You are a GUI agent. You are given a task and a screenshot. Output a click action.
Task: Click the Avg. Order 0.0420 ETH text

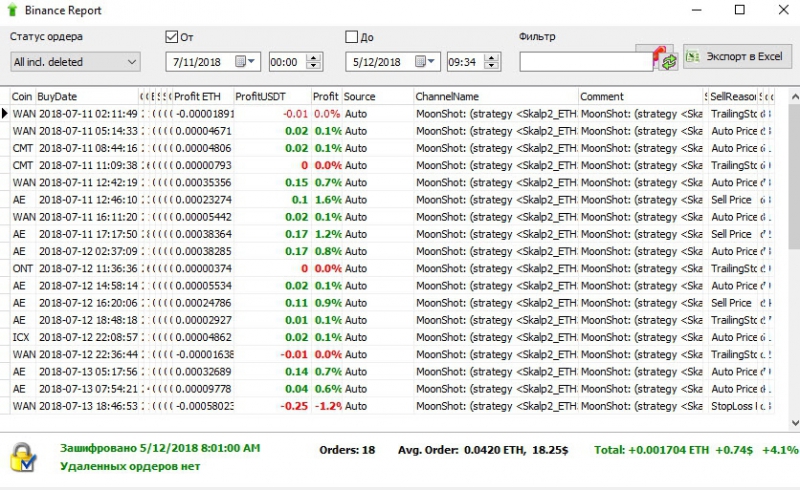coord(483,450)
